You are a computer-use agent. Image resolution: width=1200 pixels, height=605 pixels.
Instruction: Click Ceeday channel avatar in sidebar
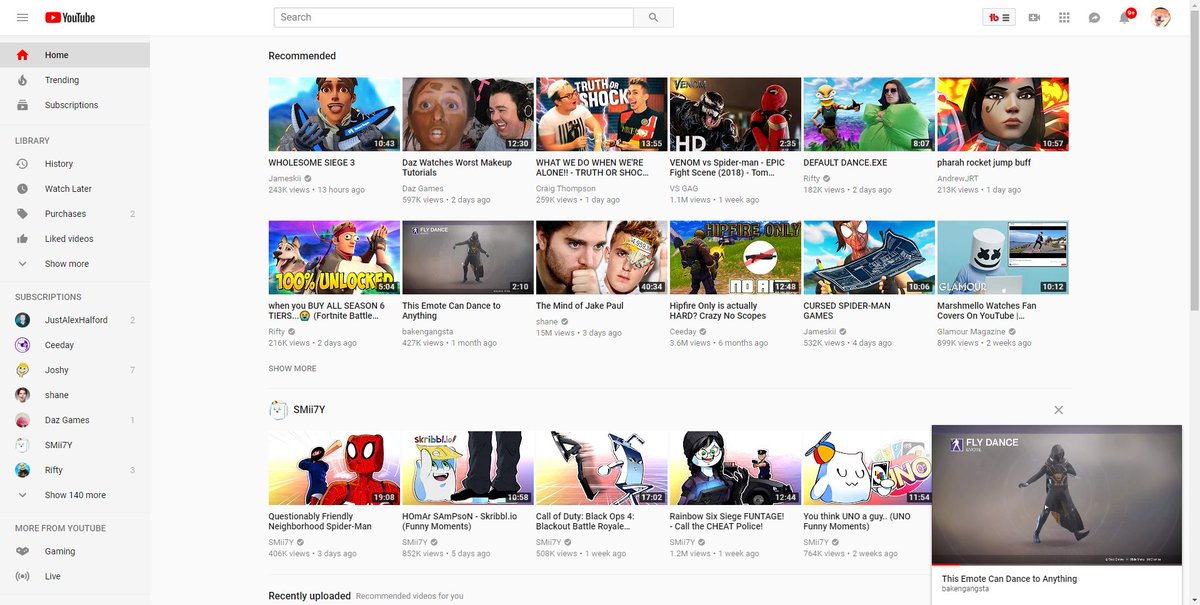click(22, 345)
